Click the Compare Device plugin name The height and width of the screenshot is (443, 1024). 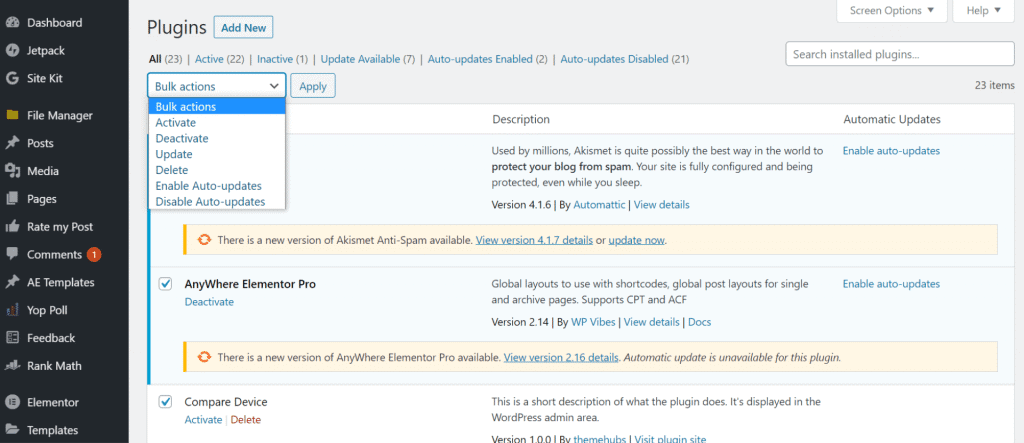click(x=226, y=402)
